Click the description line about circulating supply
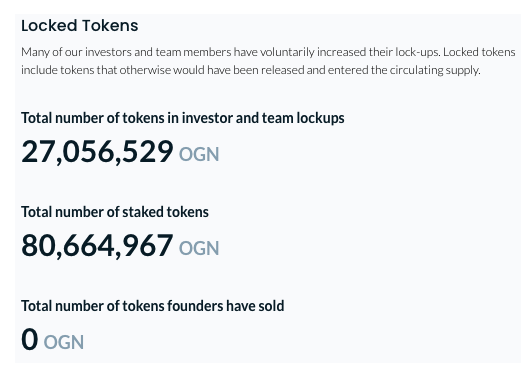 [251, 70]
